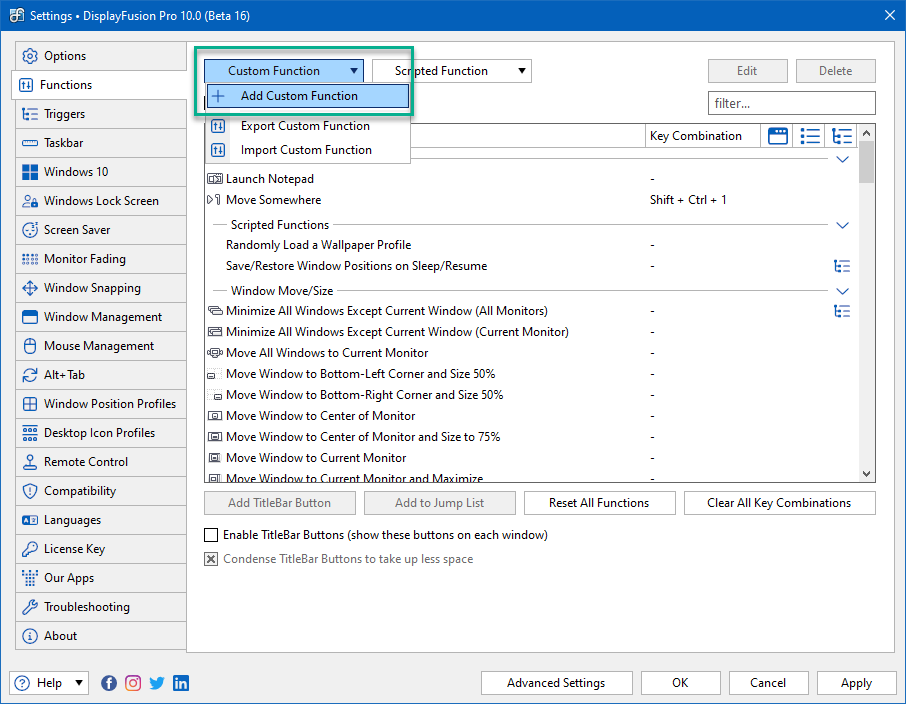Switch to the Compatibility tab
906x704 pixels.
[x=101, y=491]
